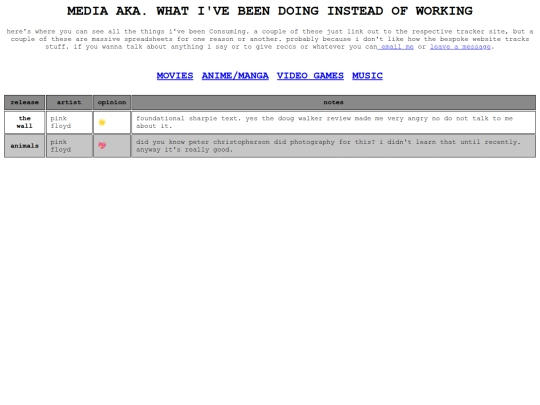The height and width of the screenshot is (405, 540).
Task: Click the peter christopherson note
Action: click(334, 146)
